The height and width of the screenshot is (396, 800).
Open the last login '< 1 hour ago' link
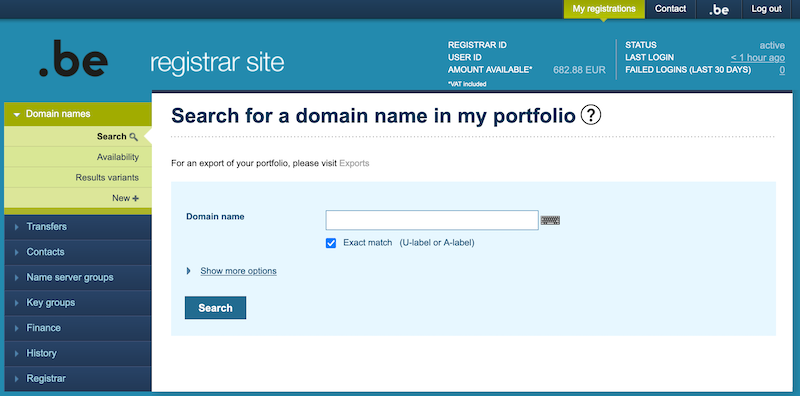click(x=758, y=58)
